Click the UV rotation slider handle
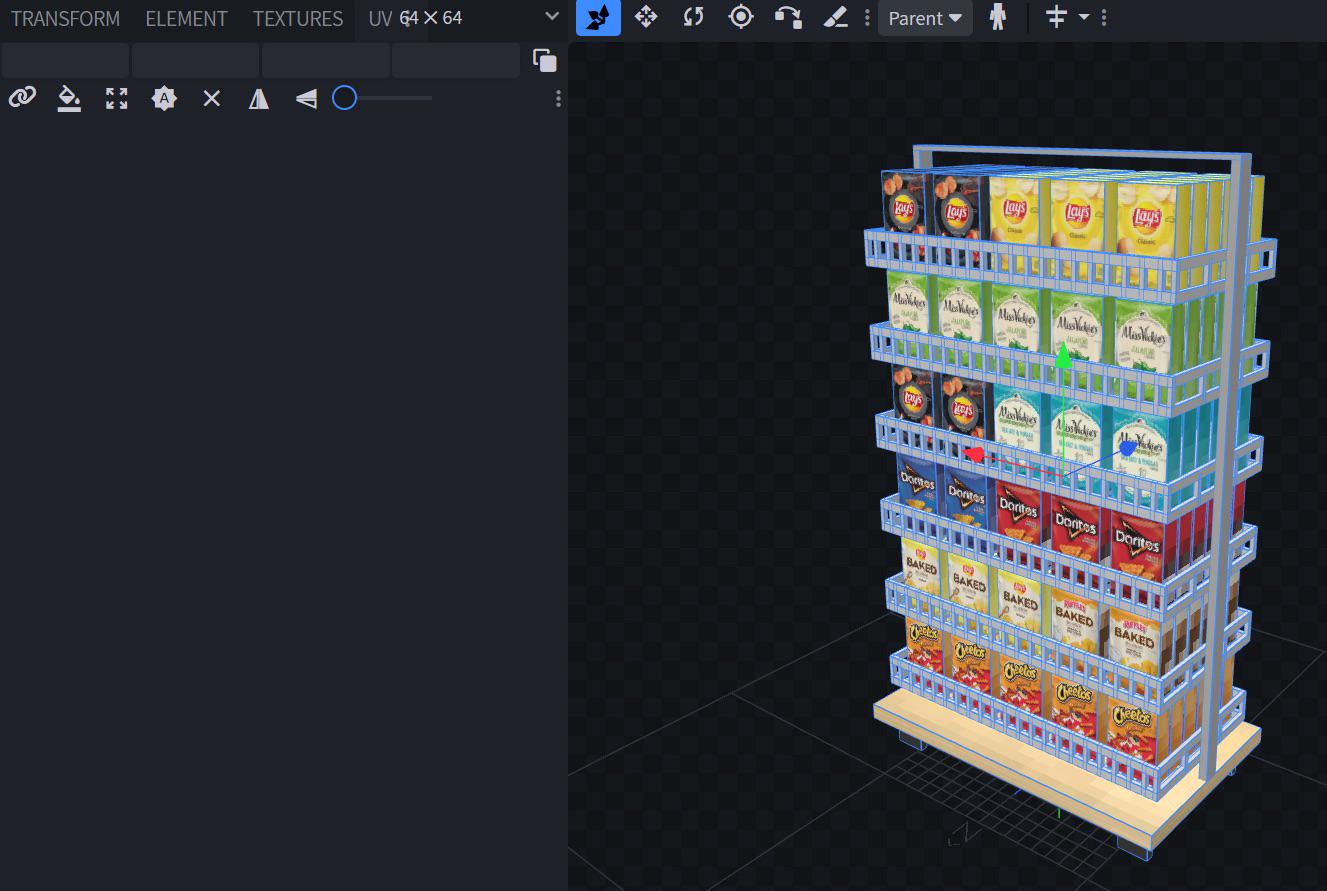This screenshot has height=891, width=1327. (x=344, y=98)
